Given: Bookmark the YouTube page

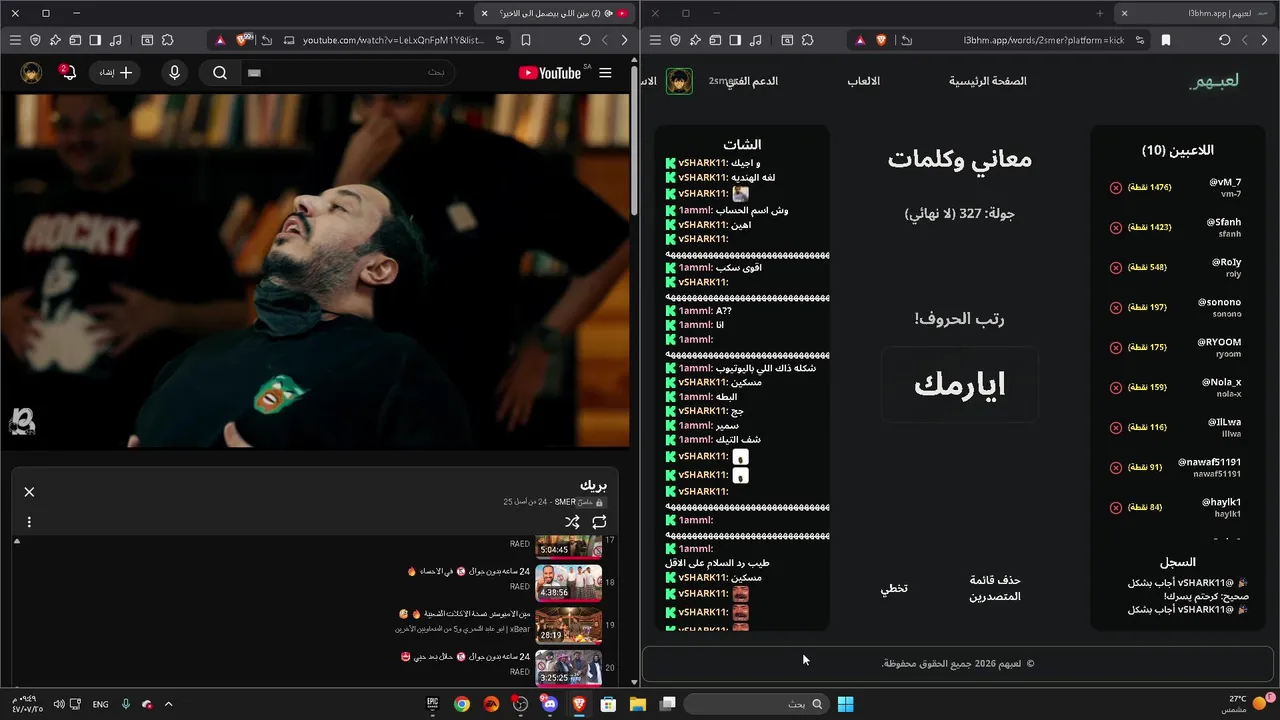Looking at the screenshot, I should click(526, 40).
